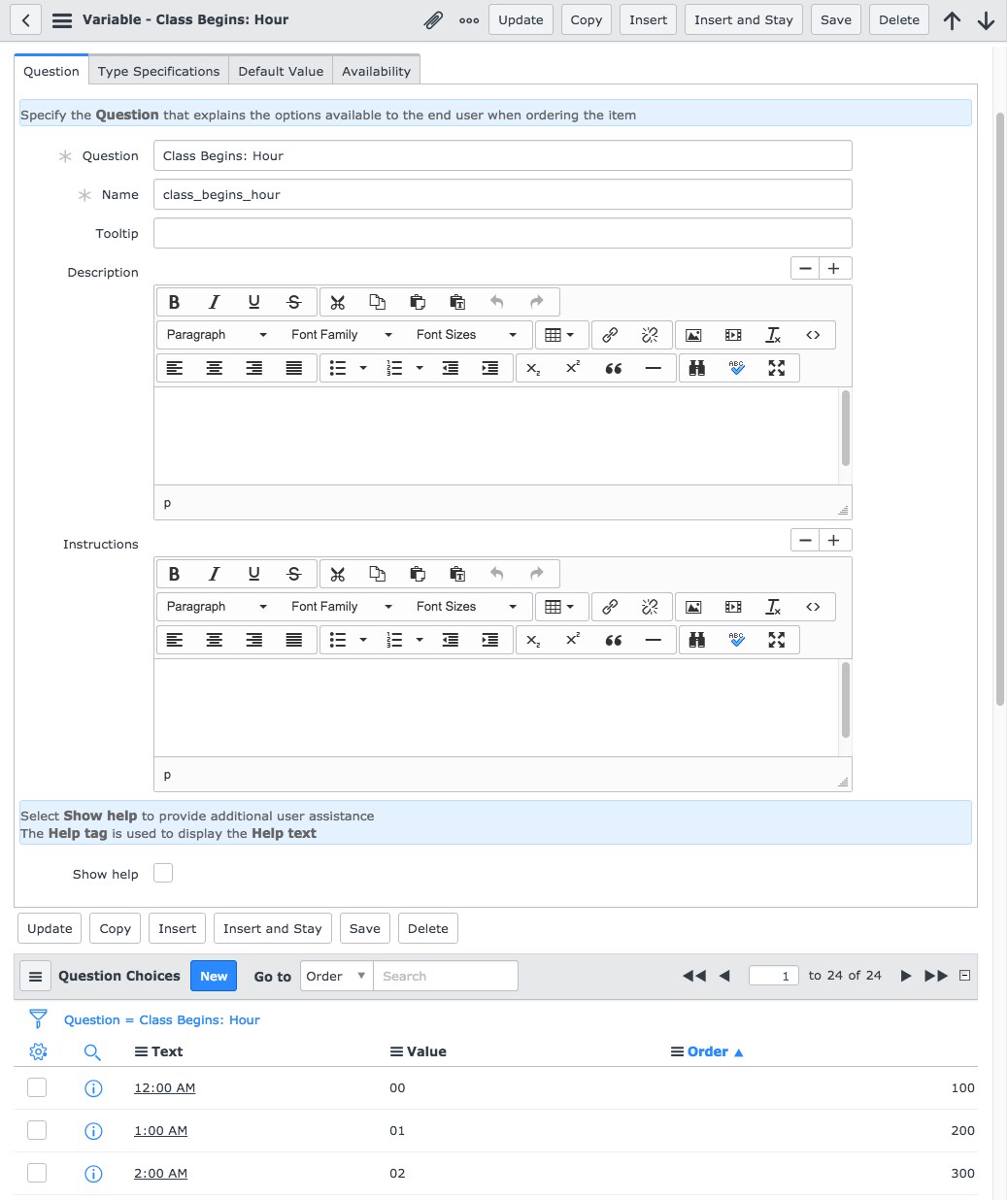Apply superscript in Instructions editor
The height and width of the screenshot is (1200, 1008).
point(574,640)
